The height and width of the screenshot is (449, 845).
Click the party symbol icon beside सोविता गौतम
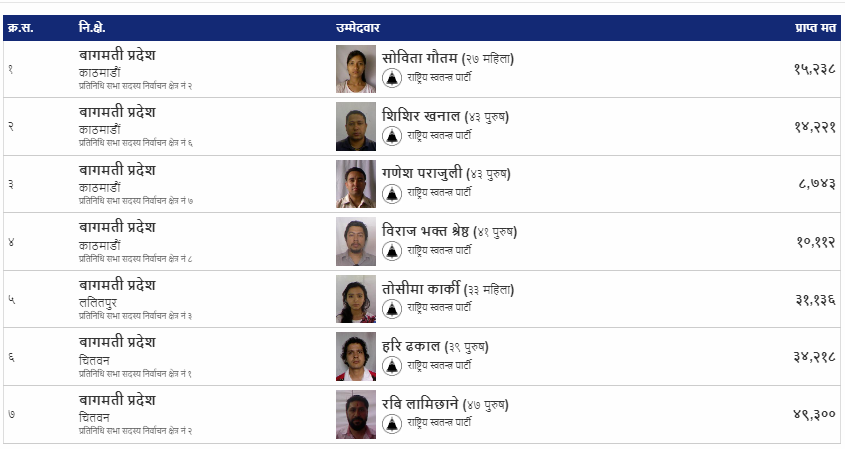[x=392, y=78]
